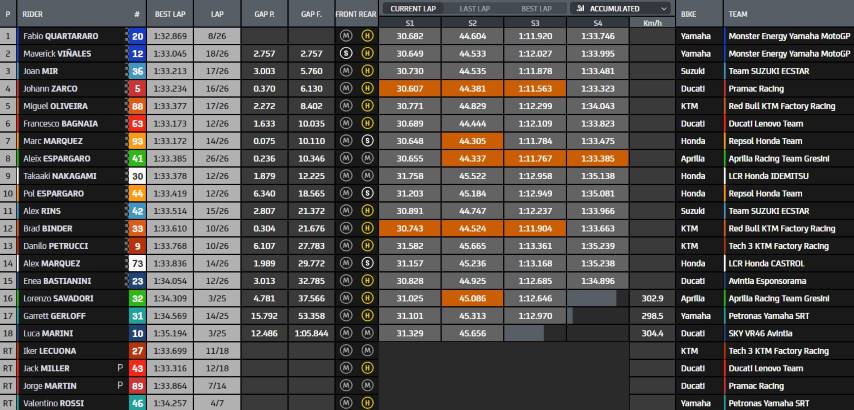
Task: Click team name LCR Honda IDEMITSU
Action: point(768,176)
